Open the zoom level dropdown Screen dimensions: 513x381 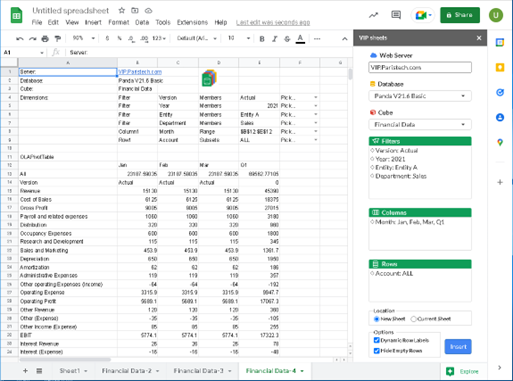pos(84,38)
